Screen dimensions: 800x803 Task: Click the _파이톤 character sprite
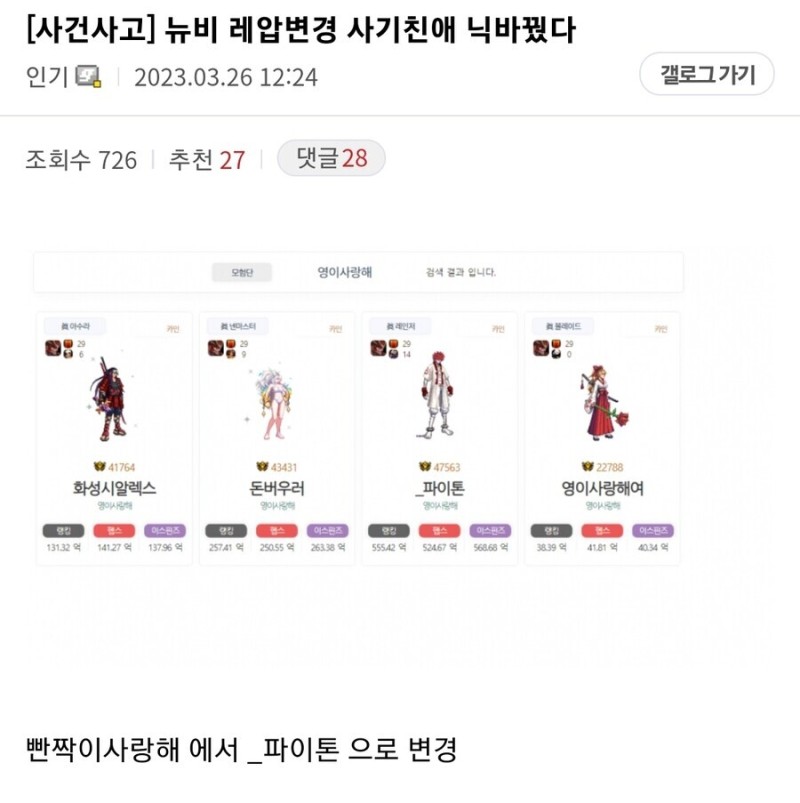(x=436, y=394)
